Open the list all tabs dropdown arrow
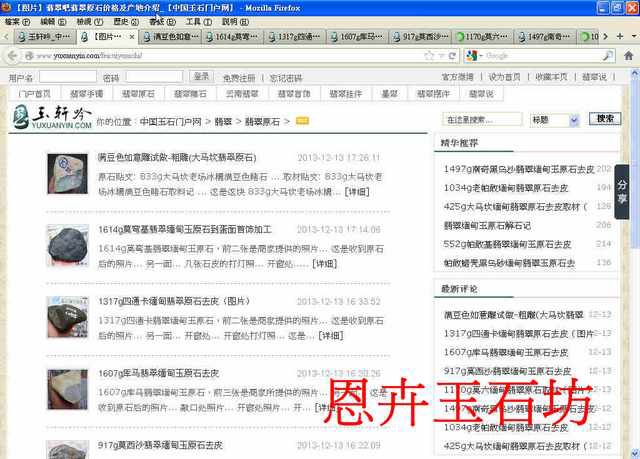Image resolution: width=640 pixels, height=459 pixels. point(633,36)
